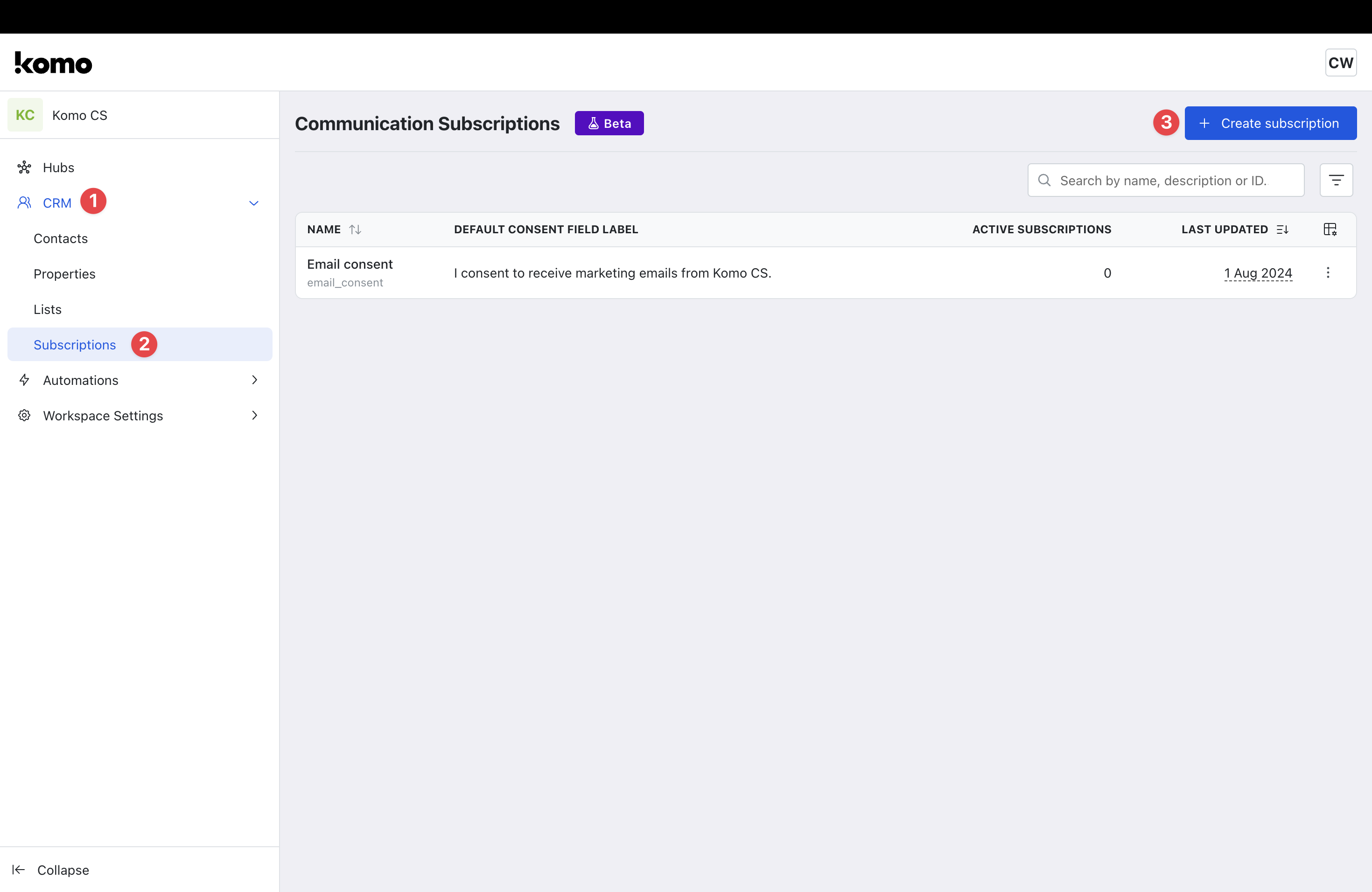The height and width of the screenshot is (892, 1372).
Task: Navigate to Lists
Action: pos(47,309)
